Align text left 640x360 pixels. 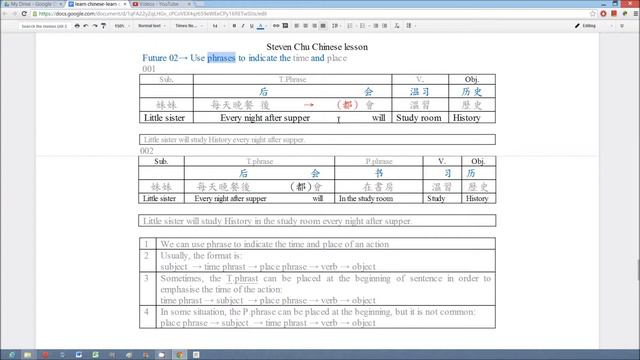(x=297, y=26)
